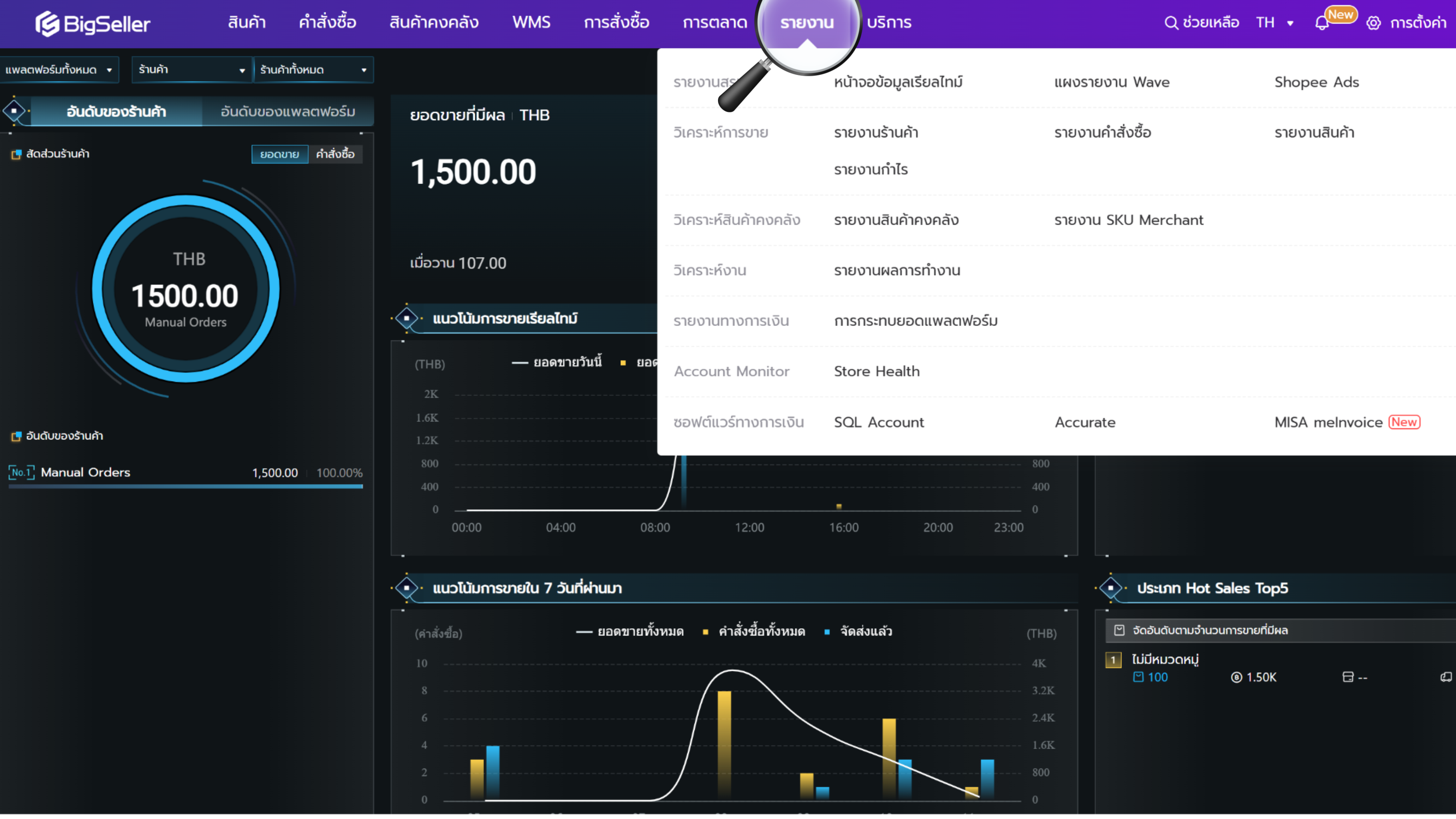The height and width of the screenshot is (819, 1456).
Task: Click the sales amount coin icon showing 1.50K
Action: [x=1236, y=677]
